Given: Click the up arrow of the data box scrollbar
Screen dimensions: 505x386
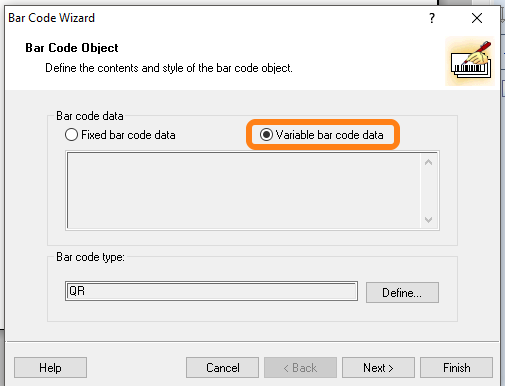Looking at the screenshot, I should click(429, 162).
